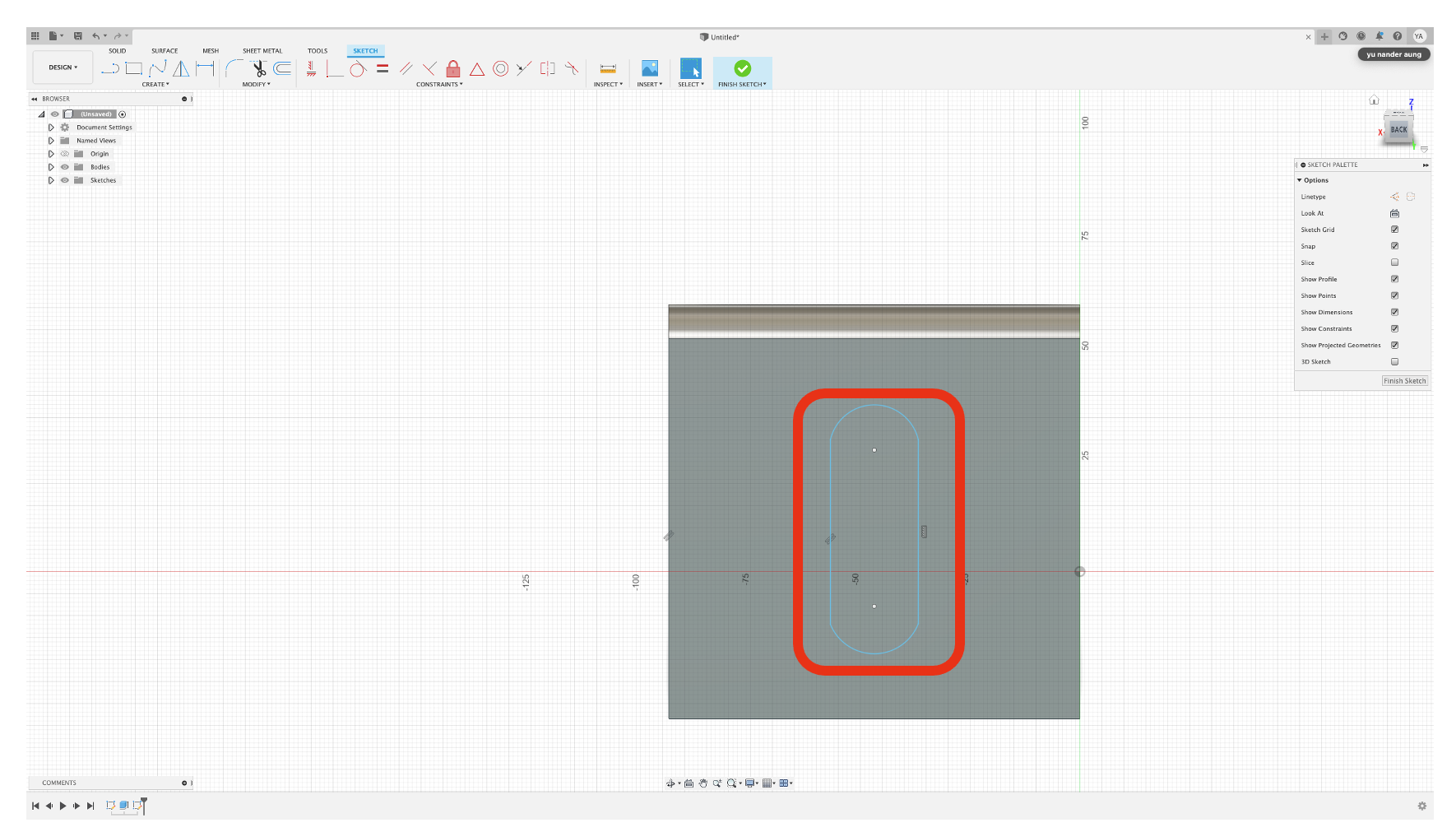Apply the Collinear constraint
Viewport: 1456px width, 832px height.
(x=524, y=68)
